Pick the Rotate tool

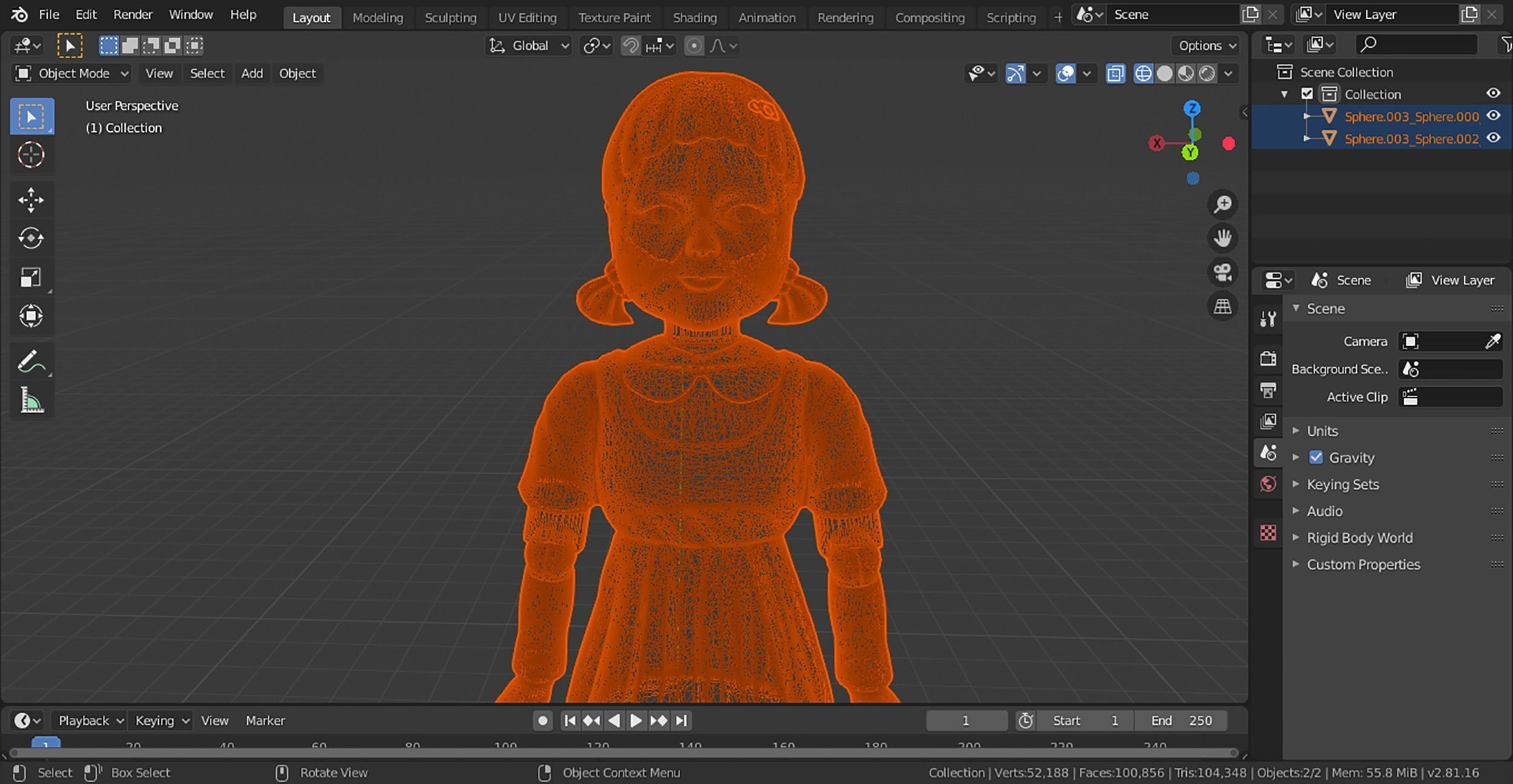coord(31,238)
